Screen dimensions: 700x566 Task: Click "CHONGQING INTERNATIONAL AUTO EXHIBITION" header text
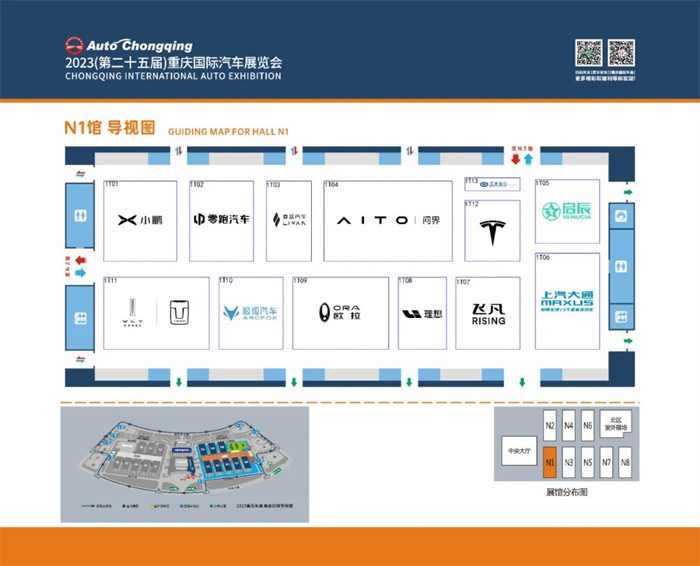(x=173, y=76)
